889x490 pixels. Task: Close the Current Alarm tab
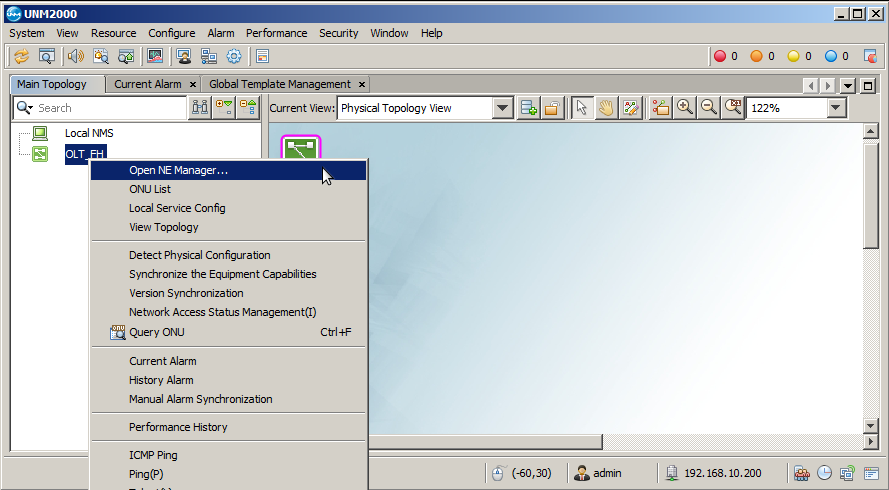(193, 85)
